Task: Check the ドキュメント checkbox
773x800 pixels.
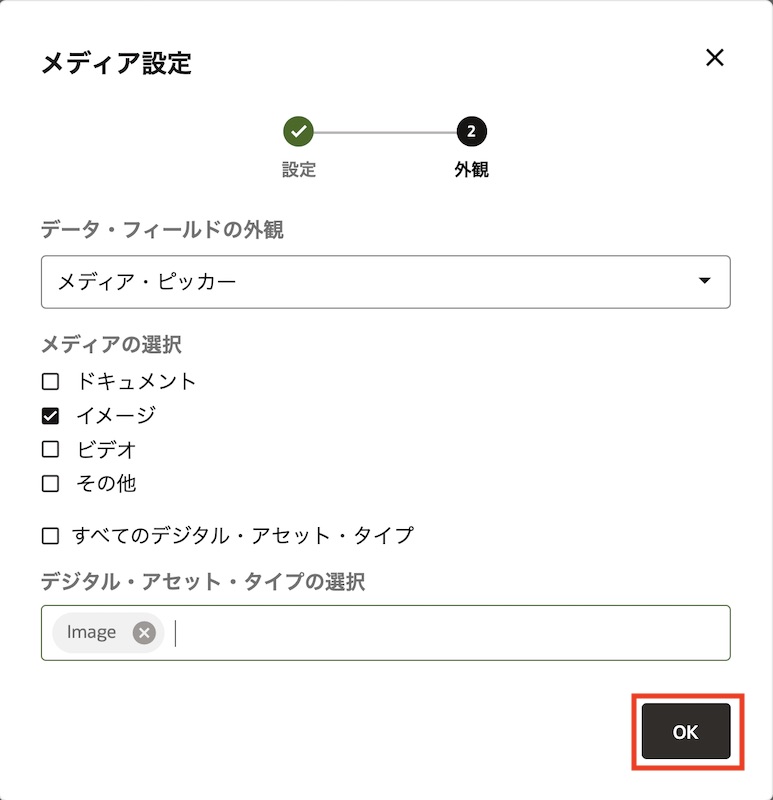Action: [x=51, y=381]
